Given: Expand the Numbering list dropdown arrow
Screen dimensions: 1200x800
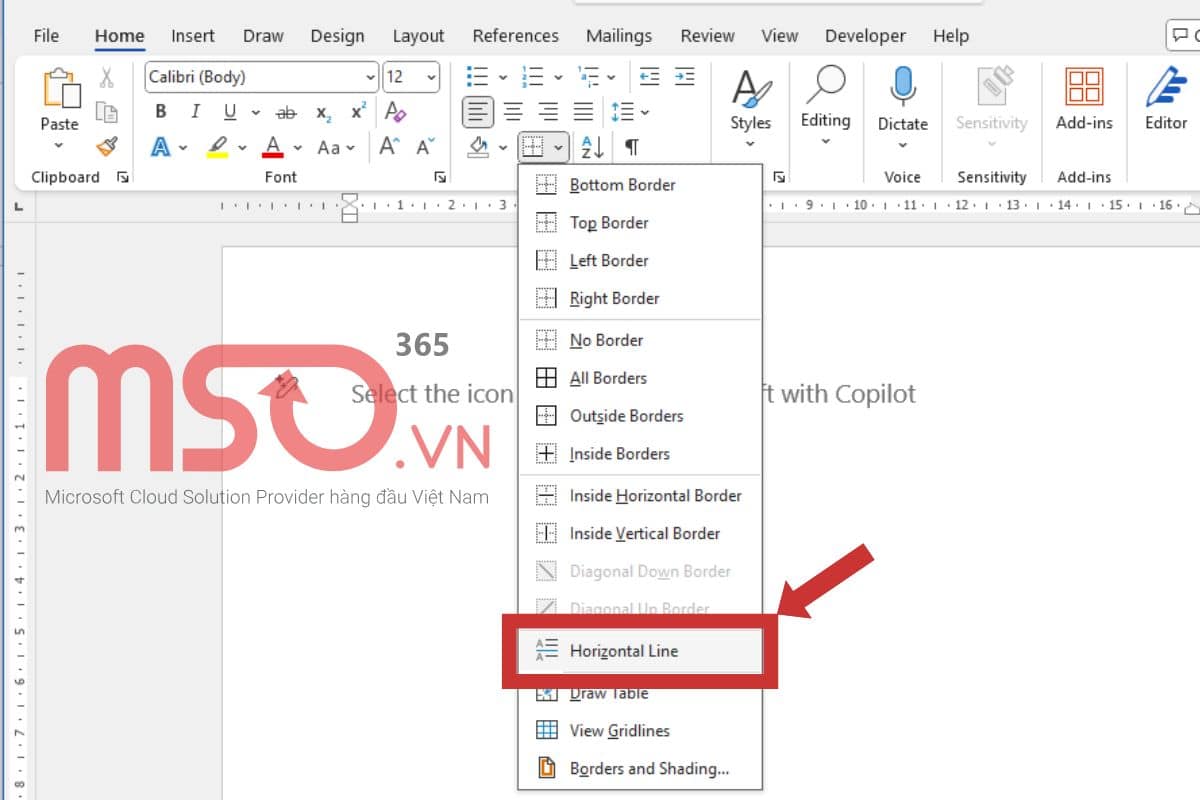Looking at the screenshot, I should tap(557, 77).
